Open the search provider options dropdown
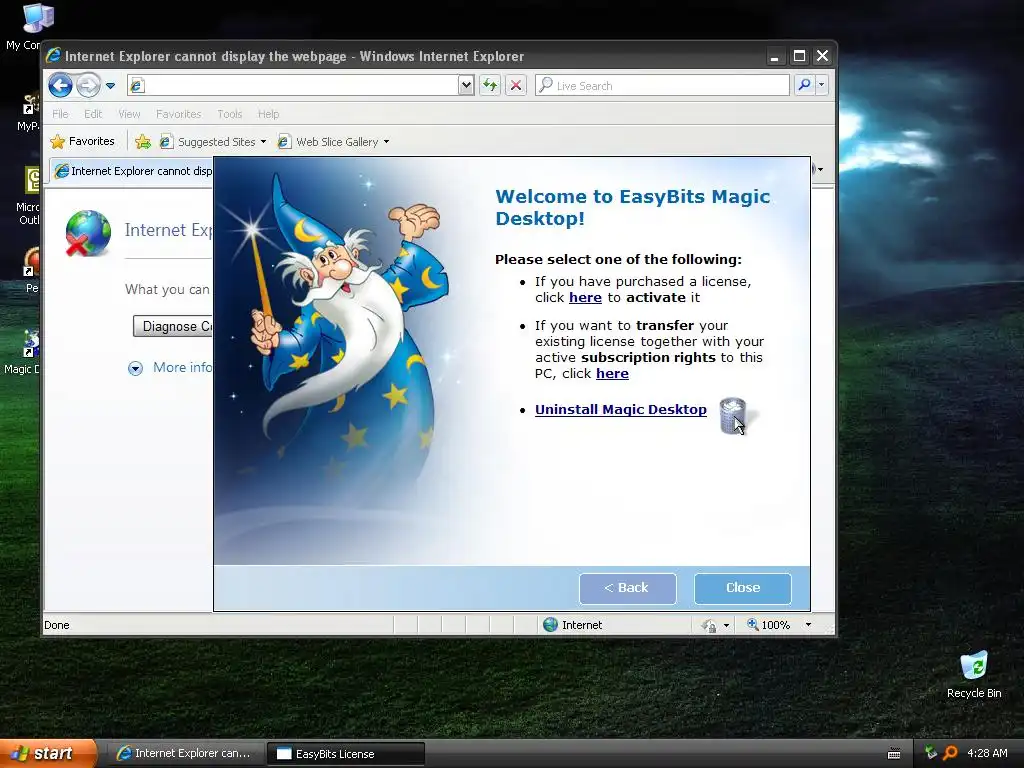The image size is (1024, 768). 822,85
